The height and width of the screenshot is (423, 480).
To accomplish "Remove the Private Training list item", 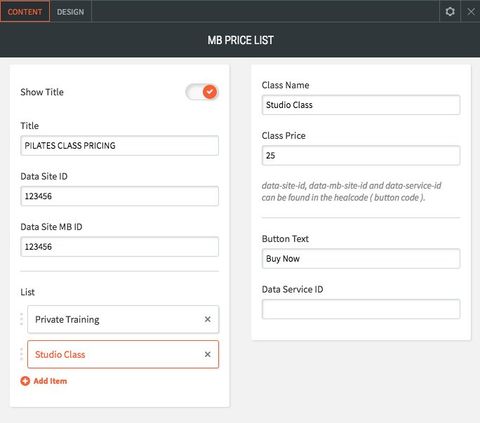I will point(207,319).
